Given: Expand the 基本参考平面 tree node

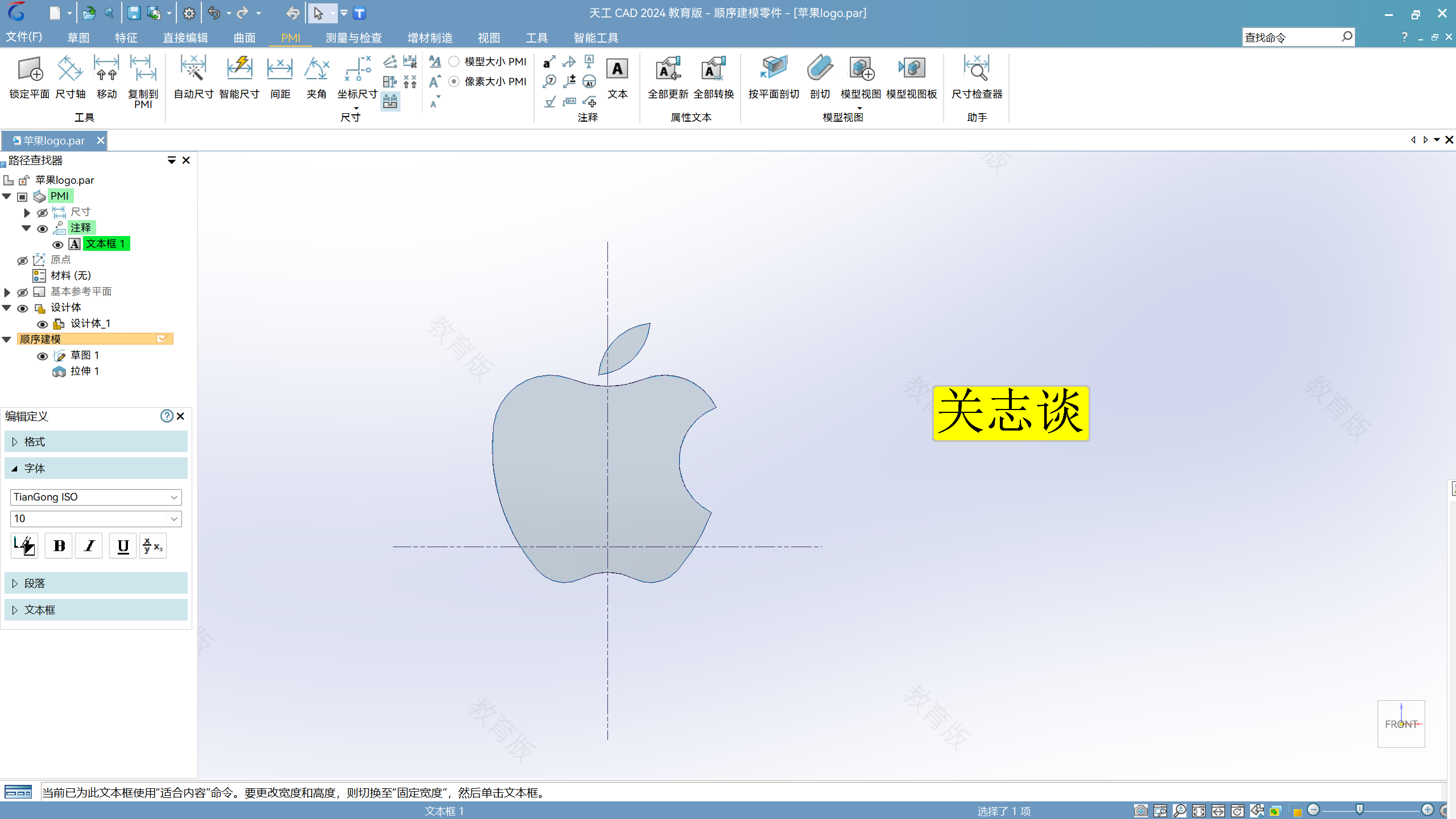Looking at the screenshot, I should [x=7, y=292].
